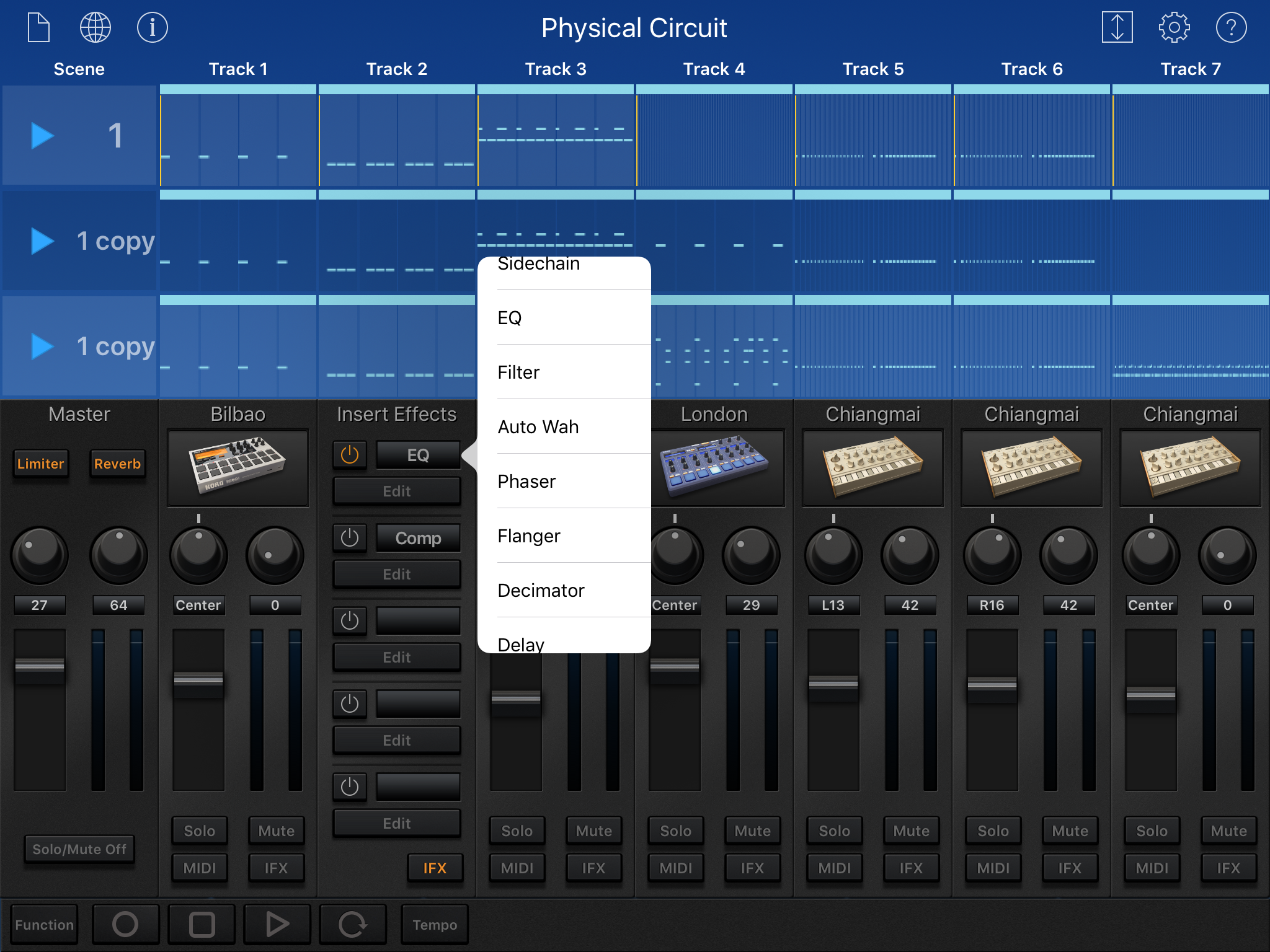Open the globe share icon

tap(95, 28)
